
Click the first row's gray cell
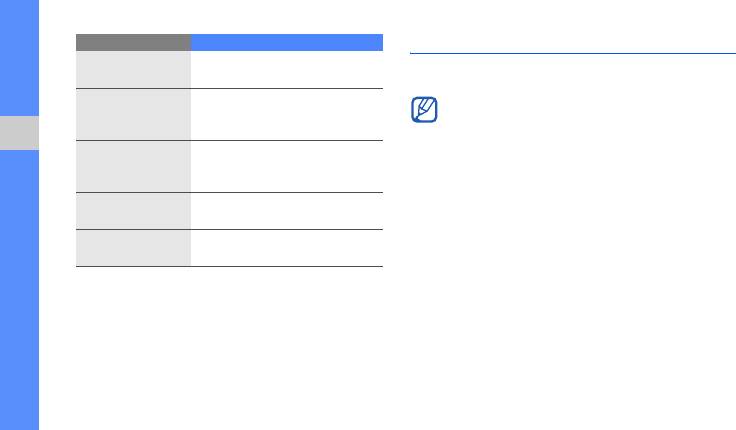tap(133, 69)
